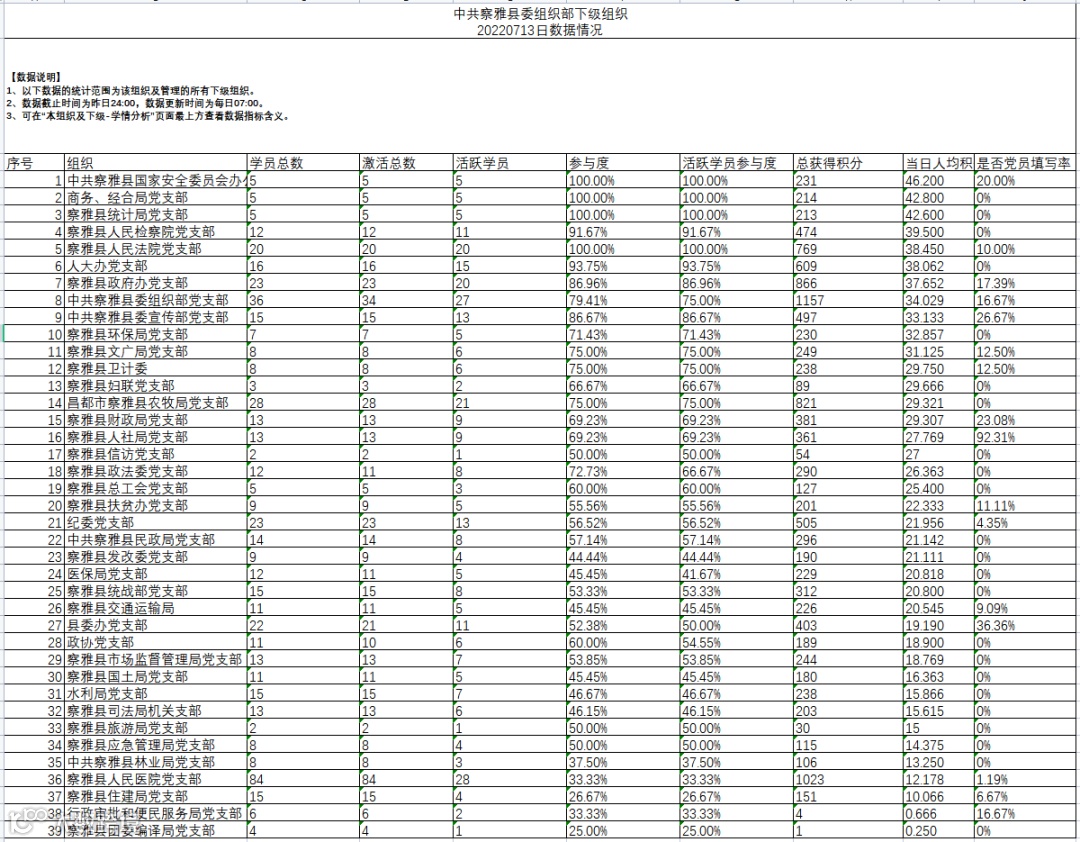Click cell 察雅县政法委党支部
This screenshot has height=842, width=1080.
tap(156, 471)
